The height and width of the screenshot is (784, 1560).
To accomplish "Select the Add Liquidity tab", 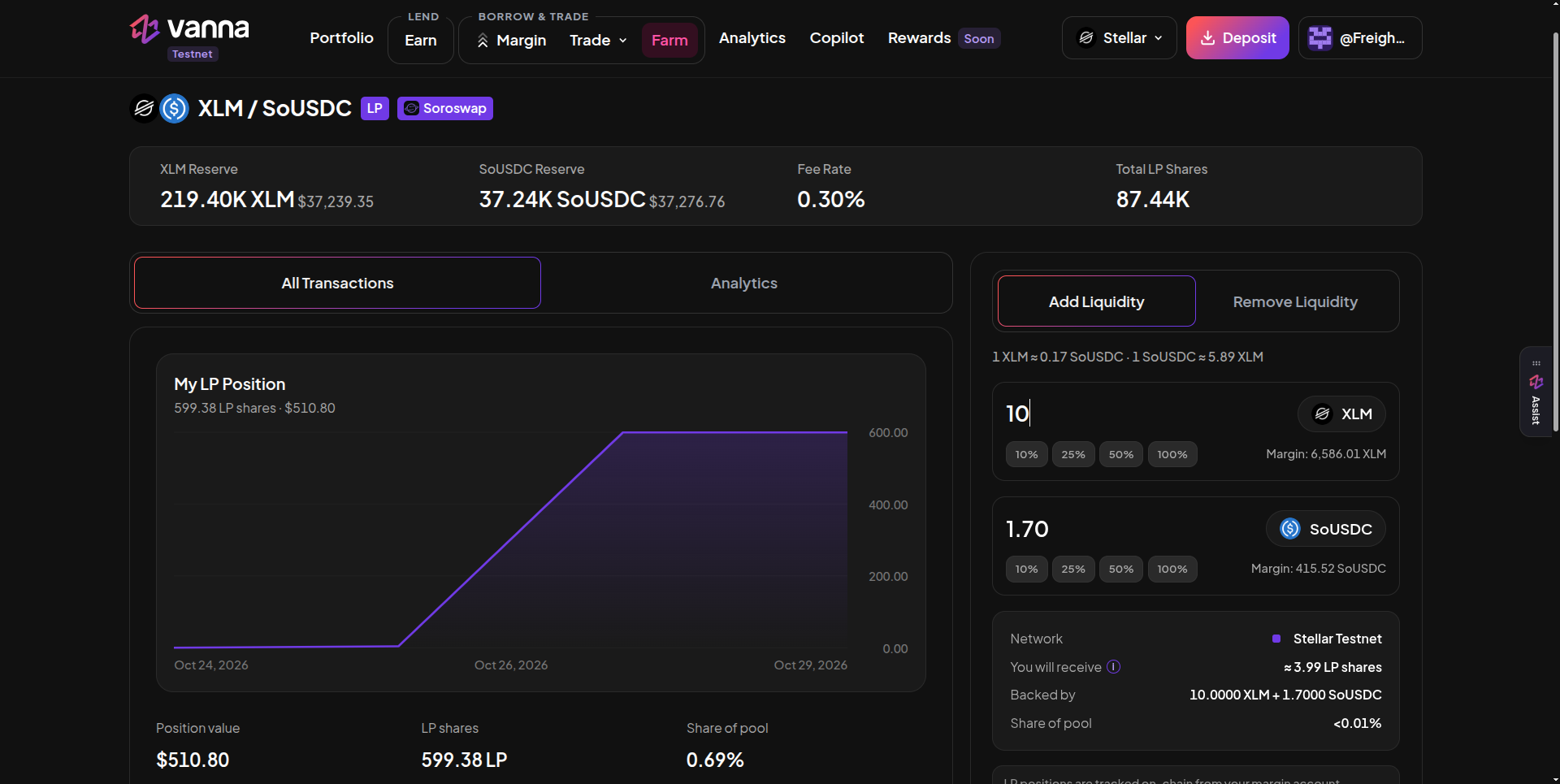I will pos(1096,301).
